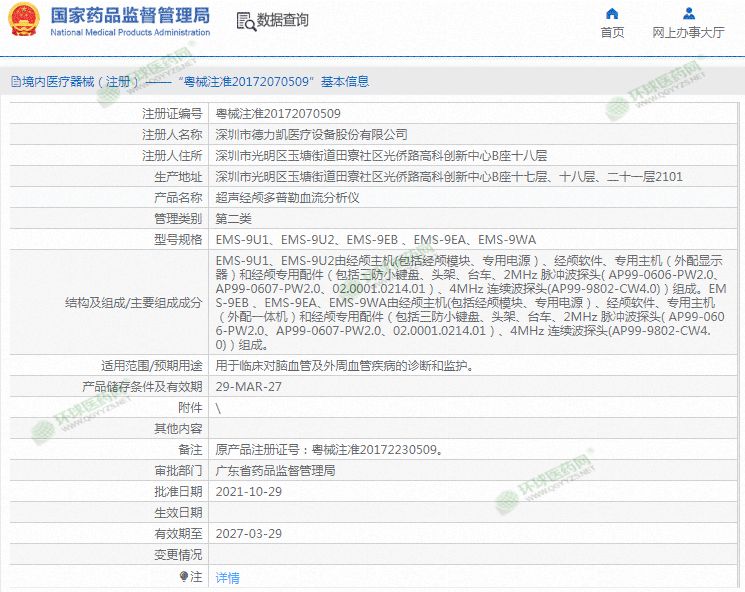745x592 pixels.
Task: Click the lightbulb icon beside 注
Action: click(x=183, y=577)
